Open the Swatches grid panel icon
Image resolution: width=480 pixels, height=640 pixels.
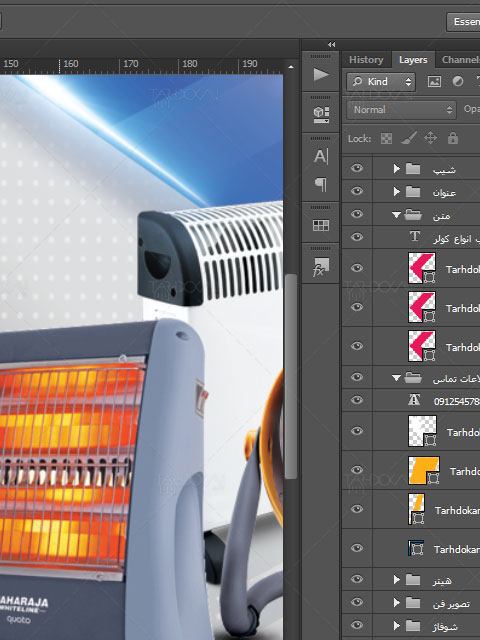coord(321,225)
